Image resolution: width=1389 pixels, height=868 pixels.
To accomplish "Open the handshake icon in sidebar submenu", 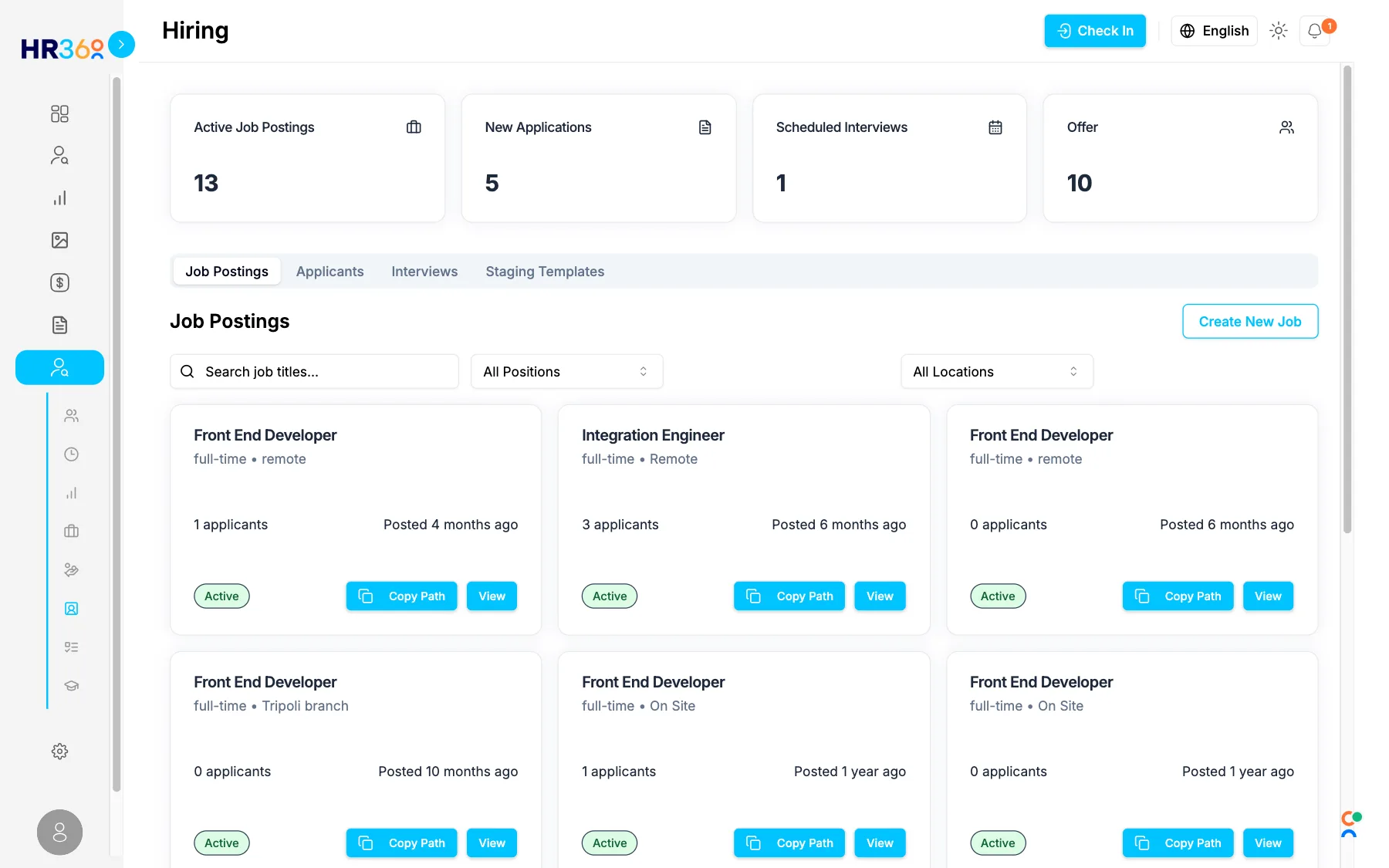I will 71,569.
